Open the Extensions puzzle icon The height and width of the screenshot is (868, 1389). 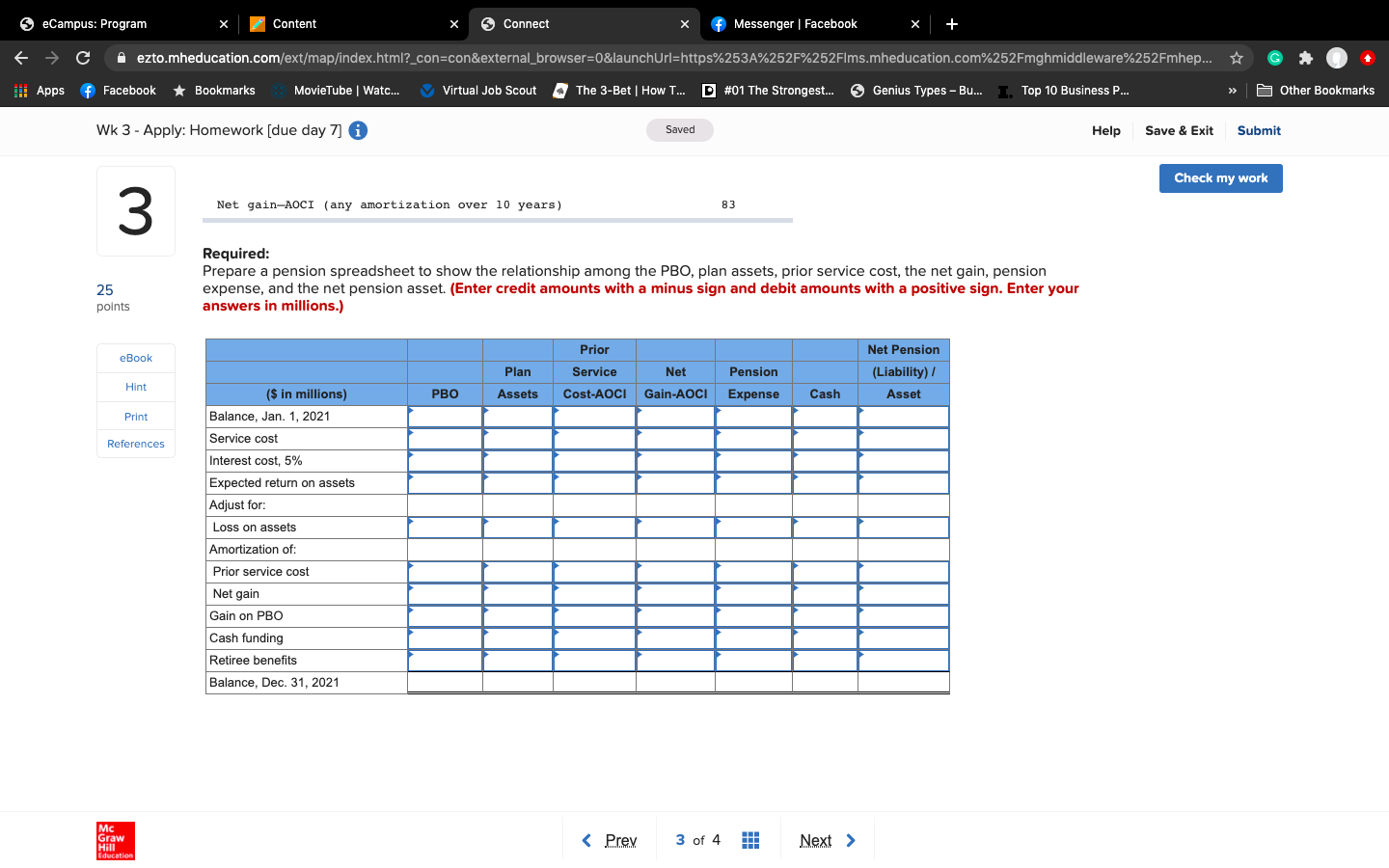pos(1306,58)
